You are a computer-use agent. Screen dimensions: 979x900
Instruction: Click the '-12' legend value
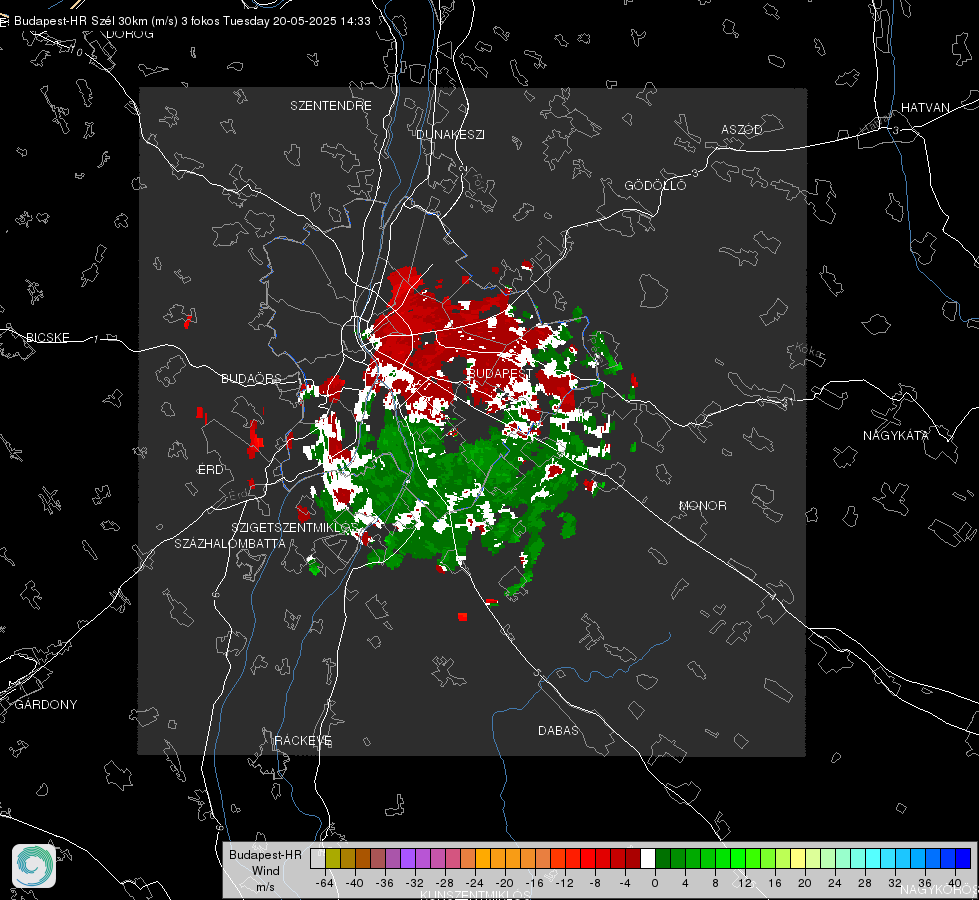[564, 883]
